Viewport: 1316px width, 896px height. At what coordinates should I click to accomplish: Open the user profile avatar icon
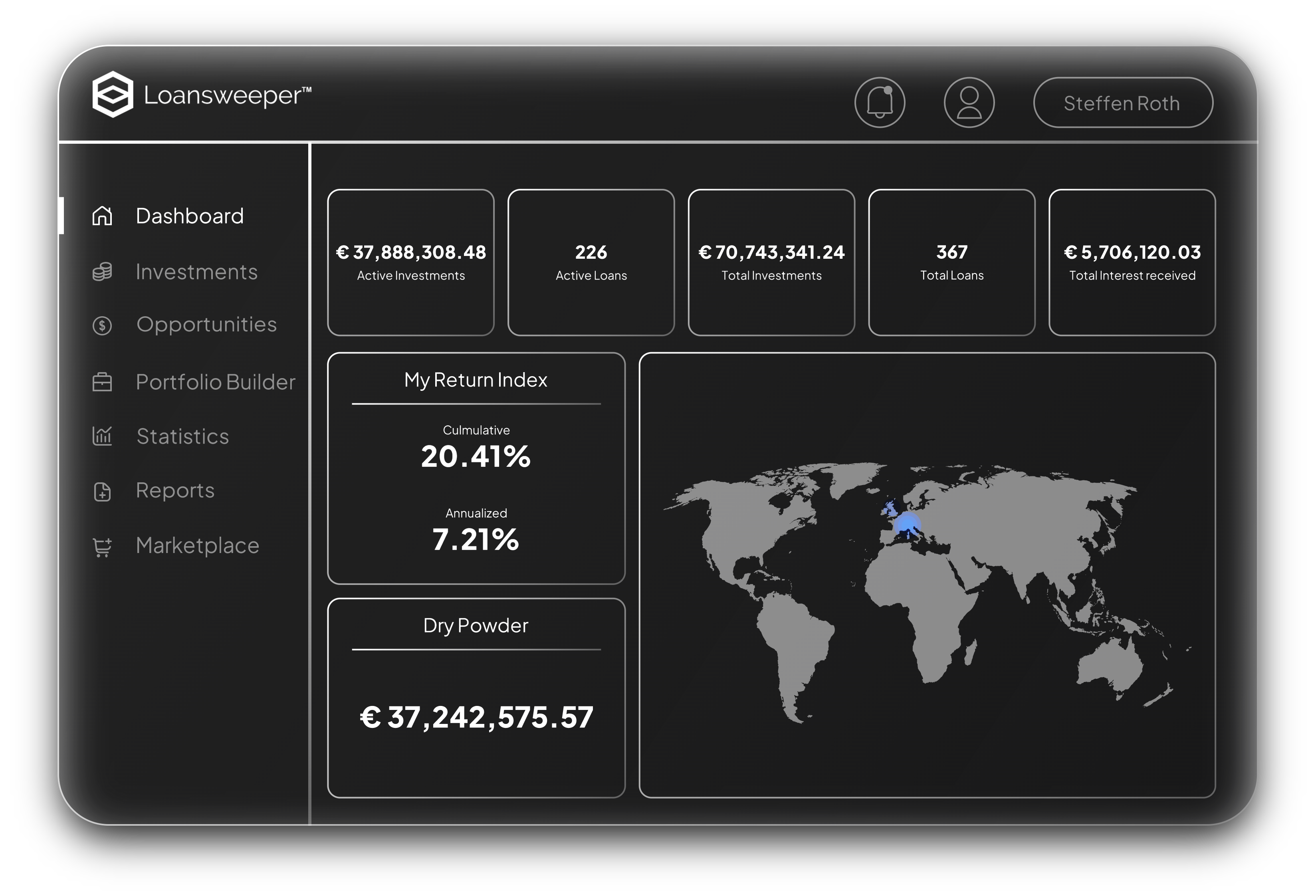969,103
